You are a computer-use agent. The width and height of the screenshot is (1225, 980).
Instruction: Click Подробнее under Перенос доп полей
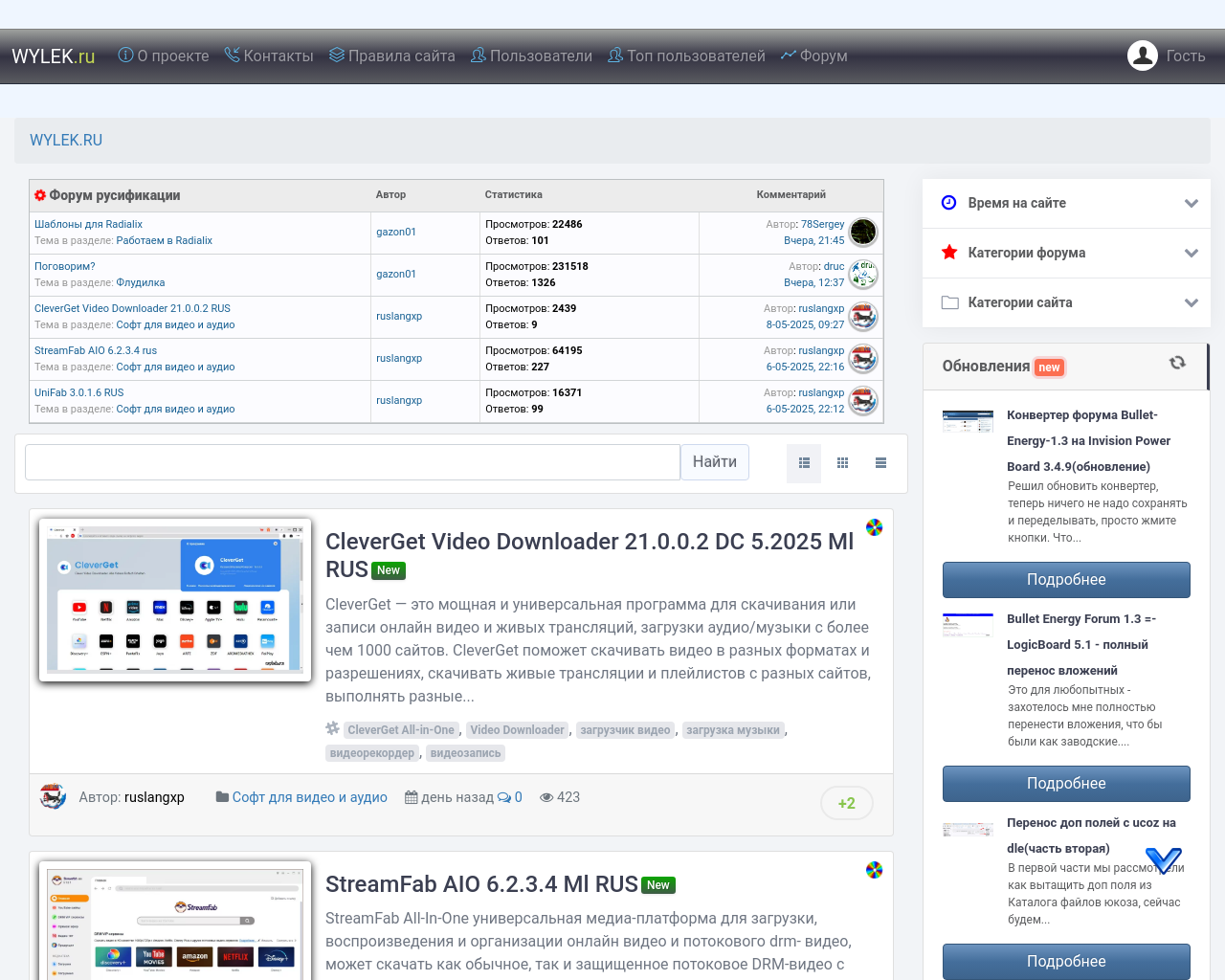[1066, 962]
